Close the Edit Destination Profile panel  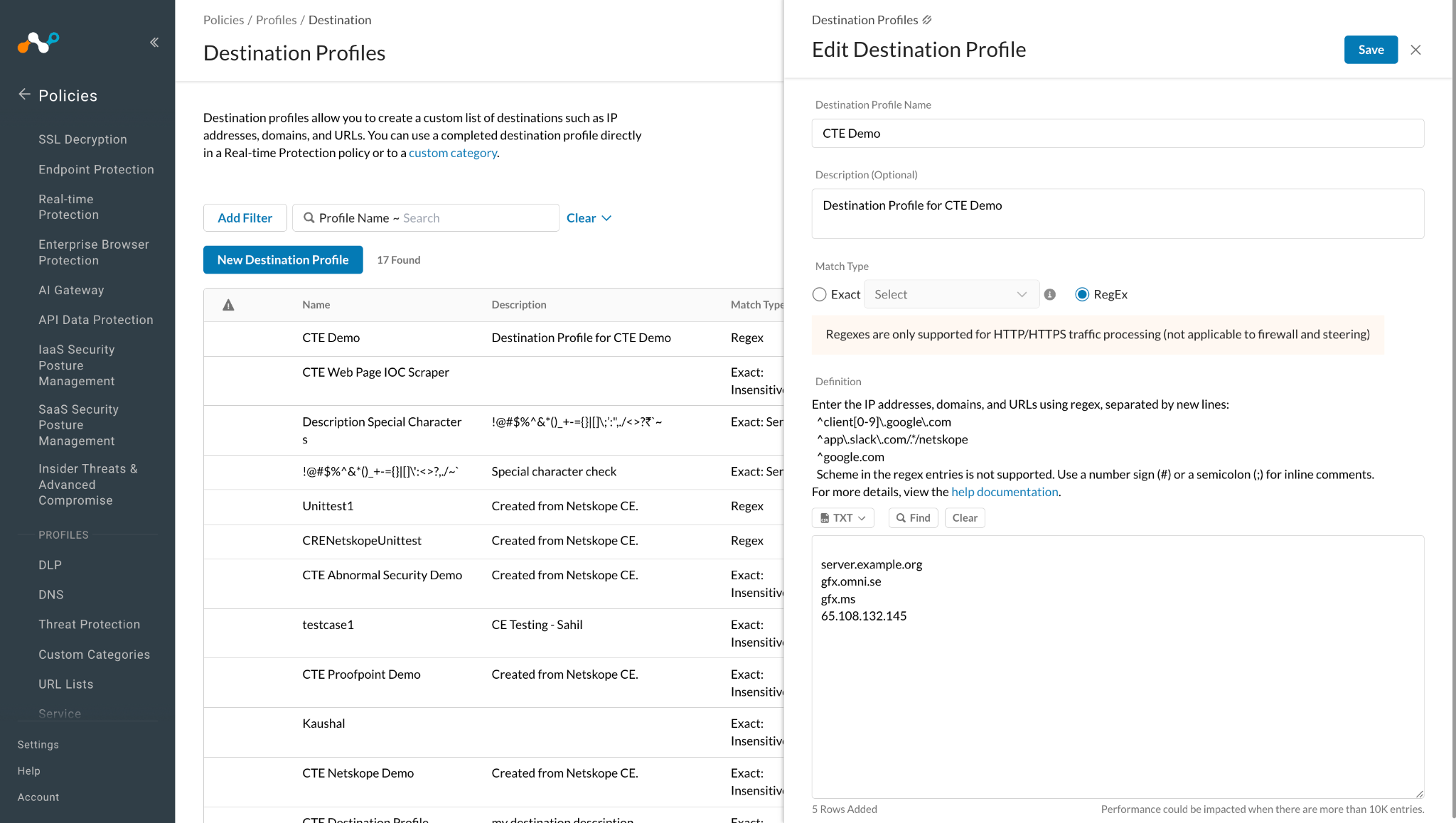coord(1415,50)
